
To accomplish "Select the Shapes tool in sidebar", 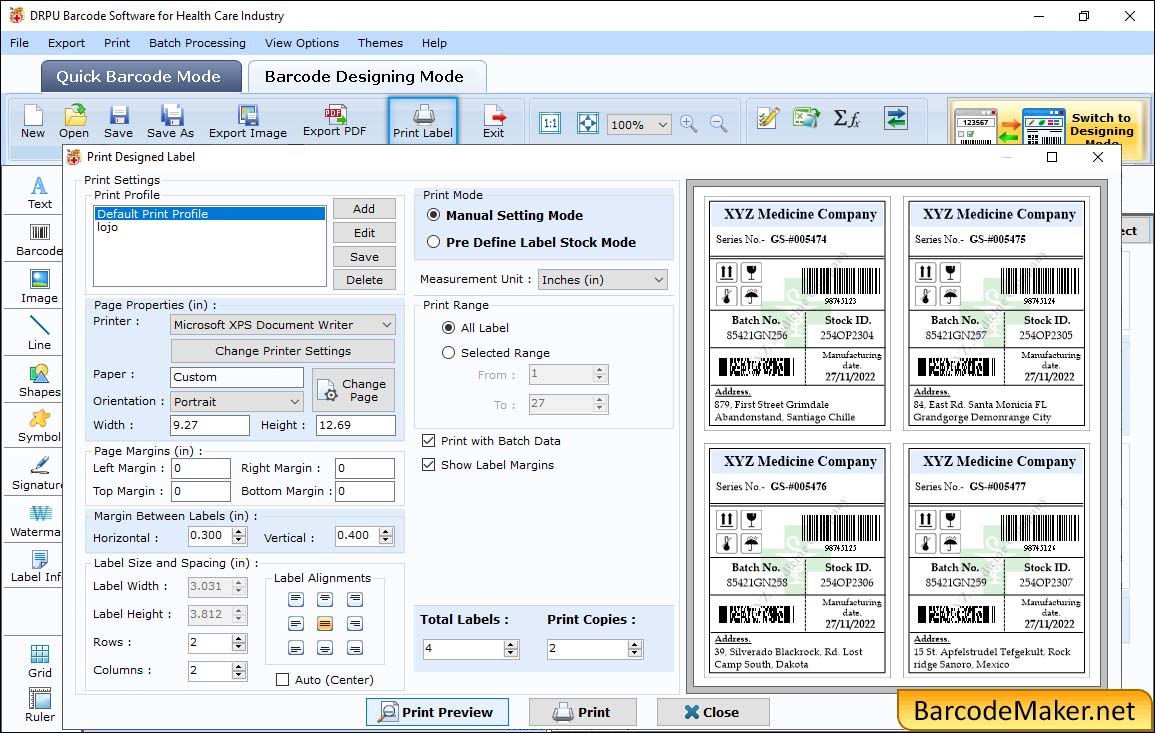I will 40,380.
